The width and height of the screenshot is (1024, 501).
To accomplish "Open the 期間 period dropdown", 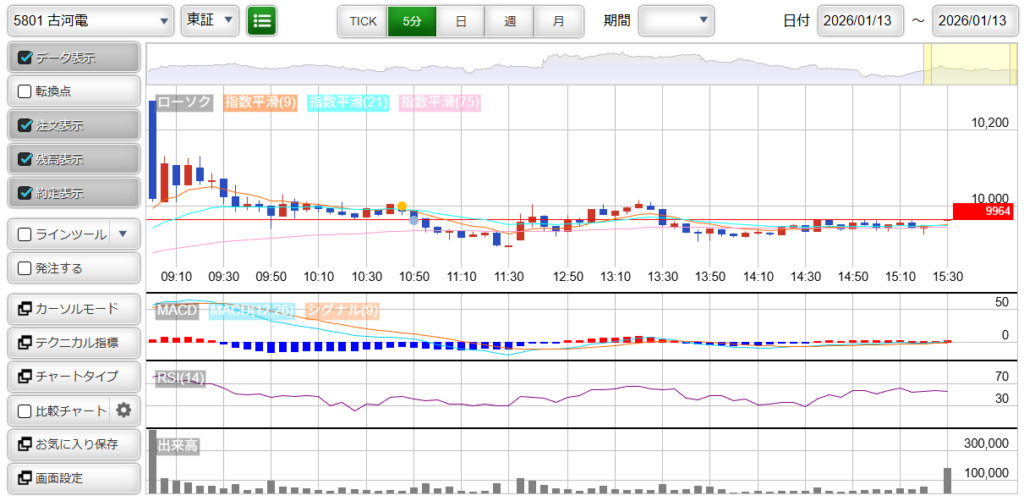I will pos(677,20).
